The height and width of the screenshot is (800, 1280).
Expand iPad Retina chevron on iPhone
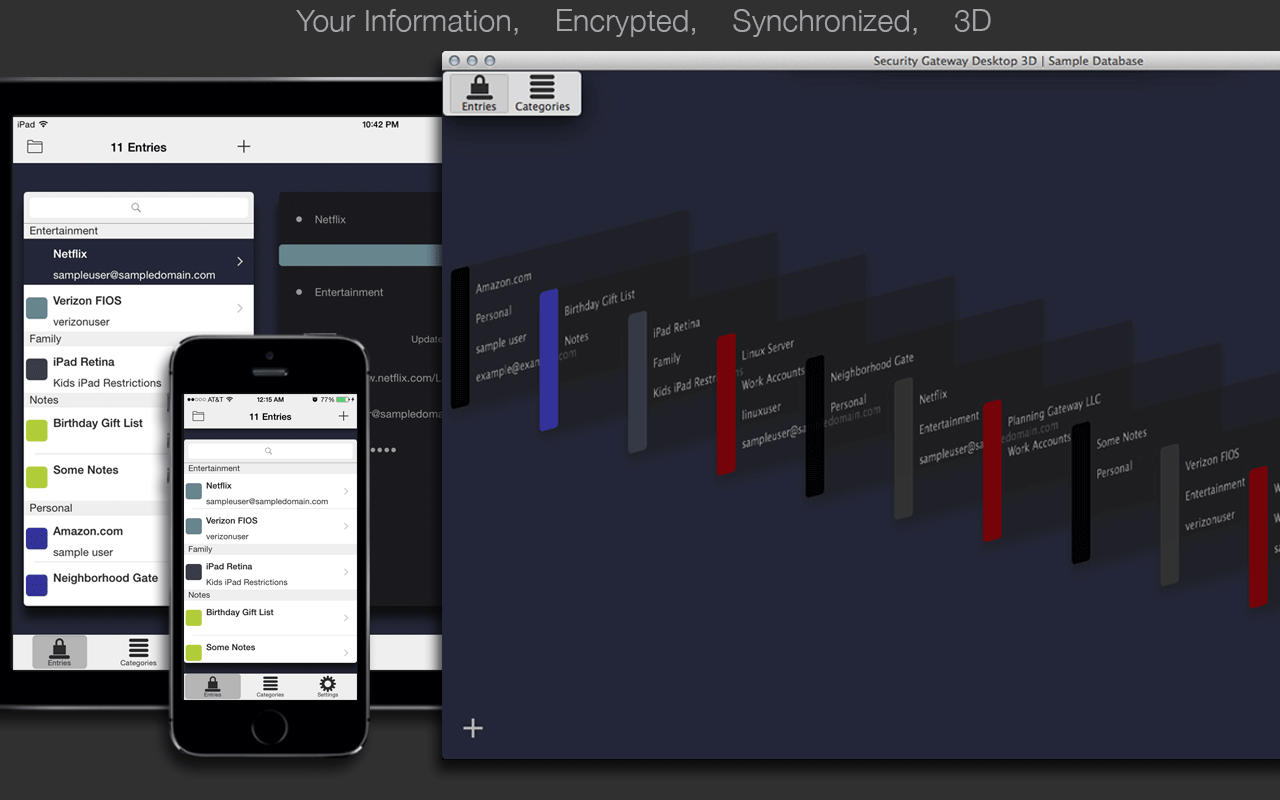click(346, 573)
